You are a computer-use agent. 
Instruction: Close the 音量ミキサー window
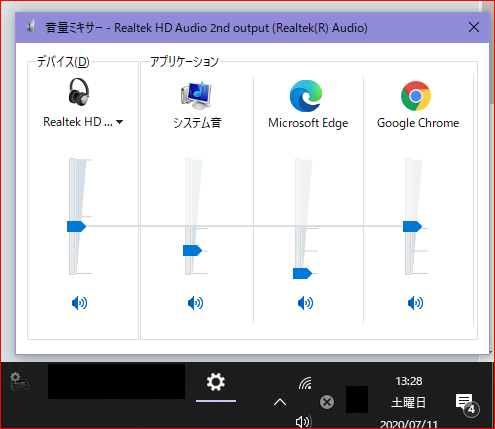[x=474, y=27]
